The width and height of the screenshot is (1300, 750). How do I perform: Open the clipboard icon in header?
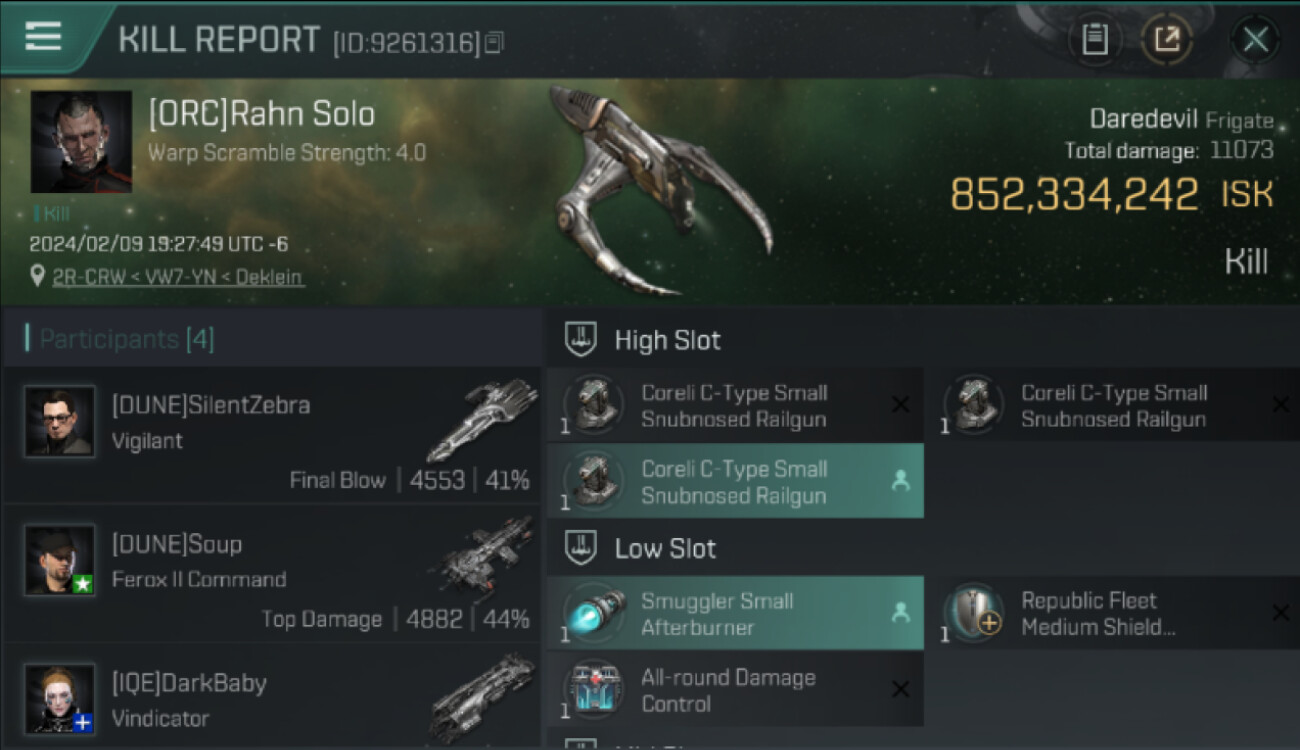point(1095,40)
